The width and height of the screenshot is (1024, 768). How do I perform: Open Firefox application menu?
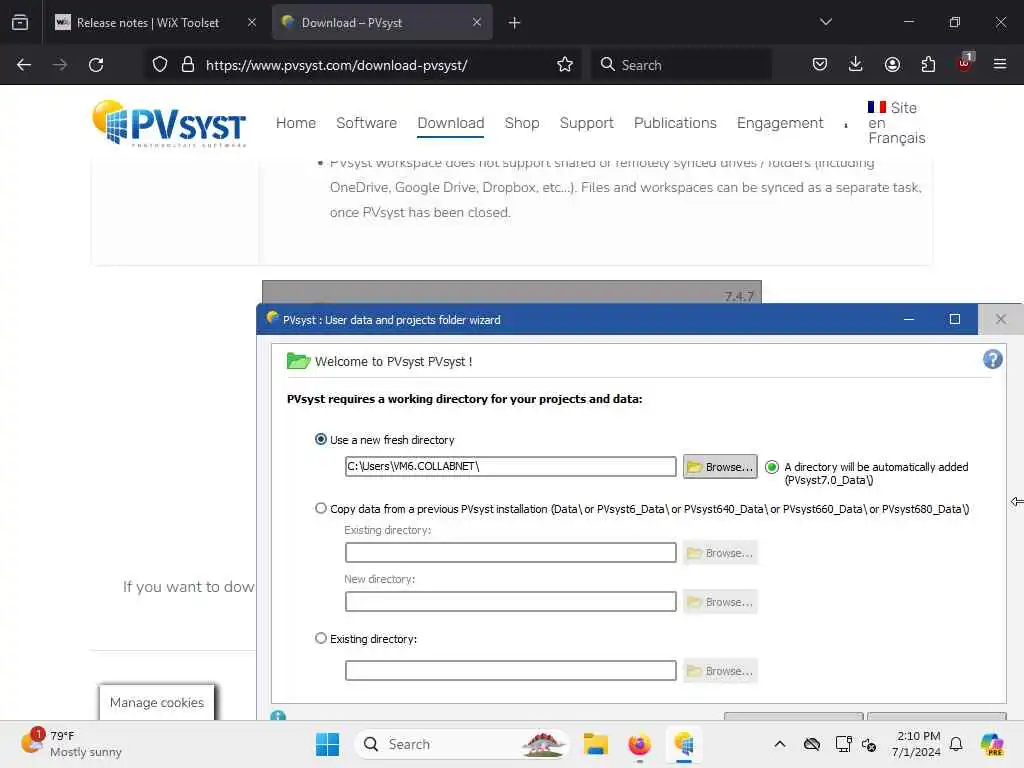[x=1000, y=64]
